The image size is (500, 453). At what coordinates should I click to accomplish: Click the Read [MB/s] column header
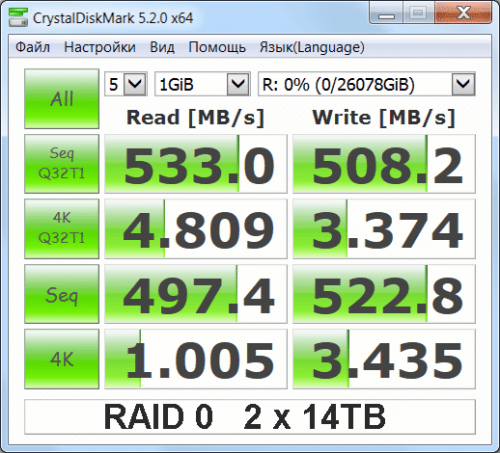tap(195, 117)
